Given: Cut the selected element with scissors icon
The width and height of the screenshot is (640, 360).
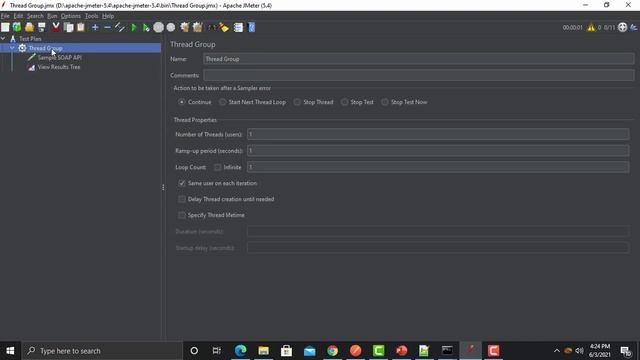Looking at the screenshot, I should pyautogui.click(x=56, y=27).
